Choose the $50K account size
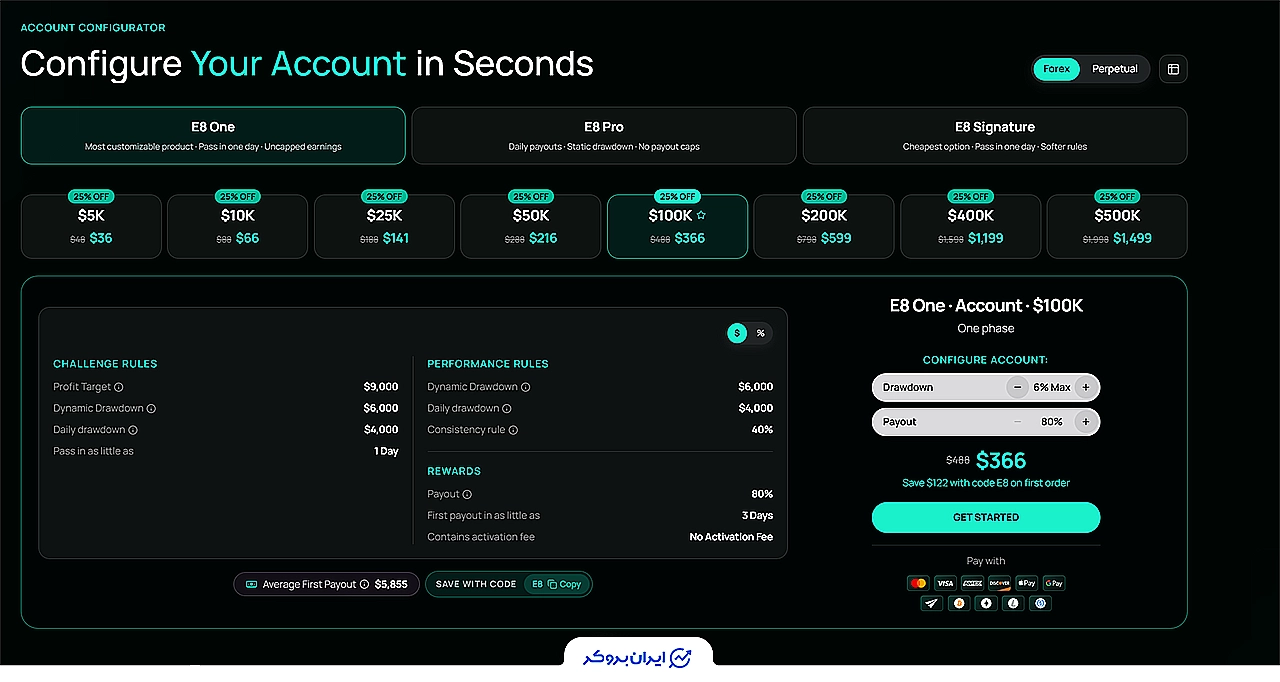 (x=531, y=226)
